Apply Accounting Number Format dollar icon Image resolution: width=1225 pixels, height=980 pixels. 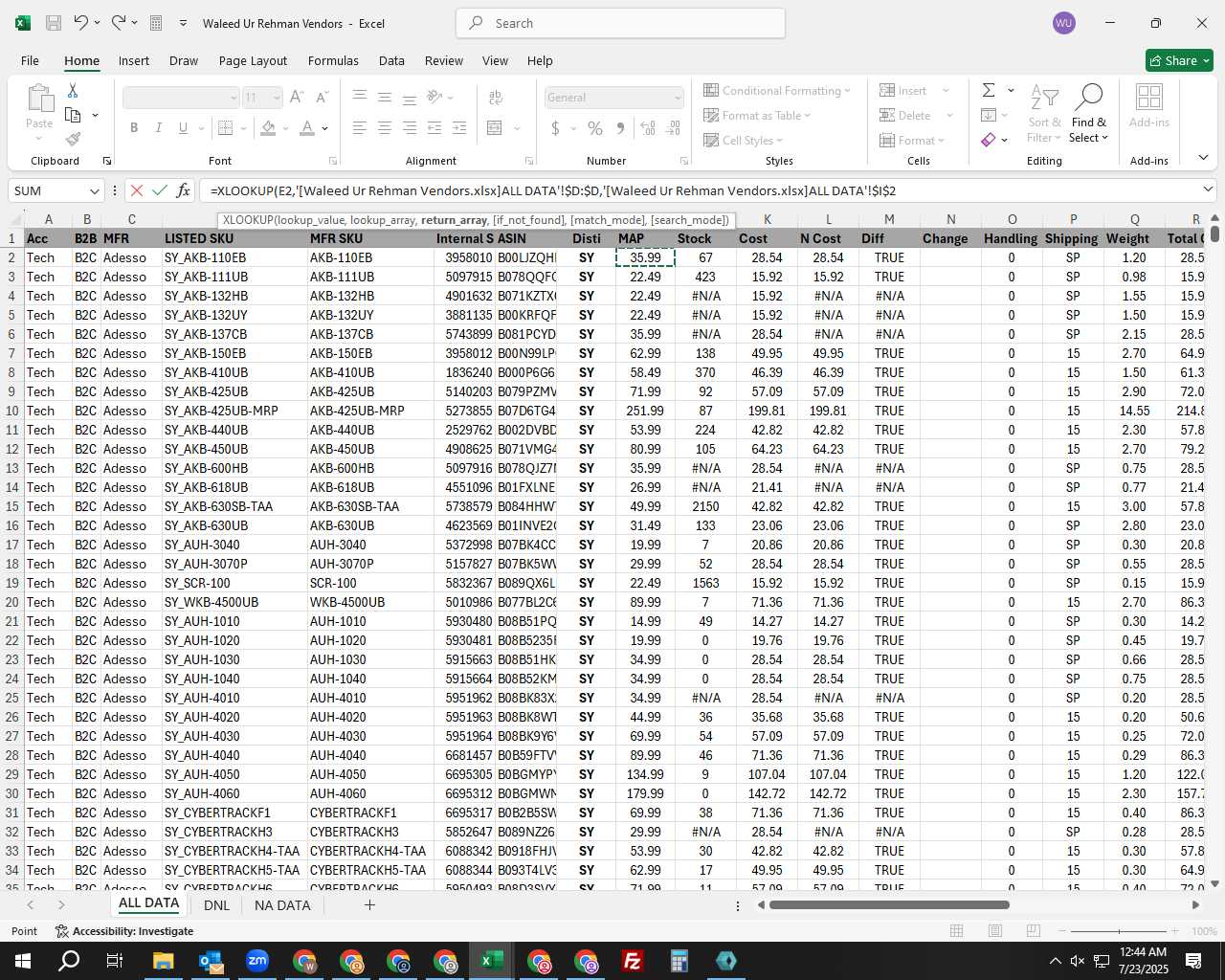[x=556, y=127]
